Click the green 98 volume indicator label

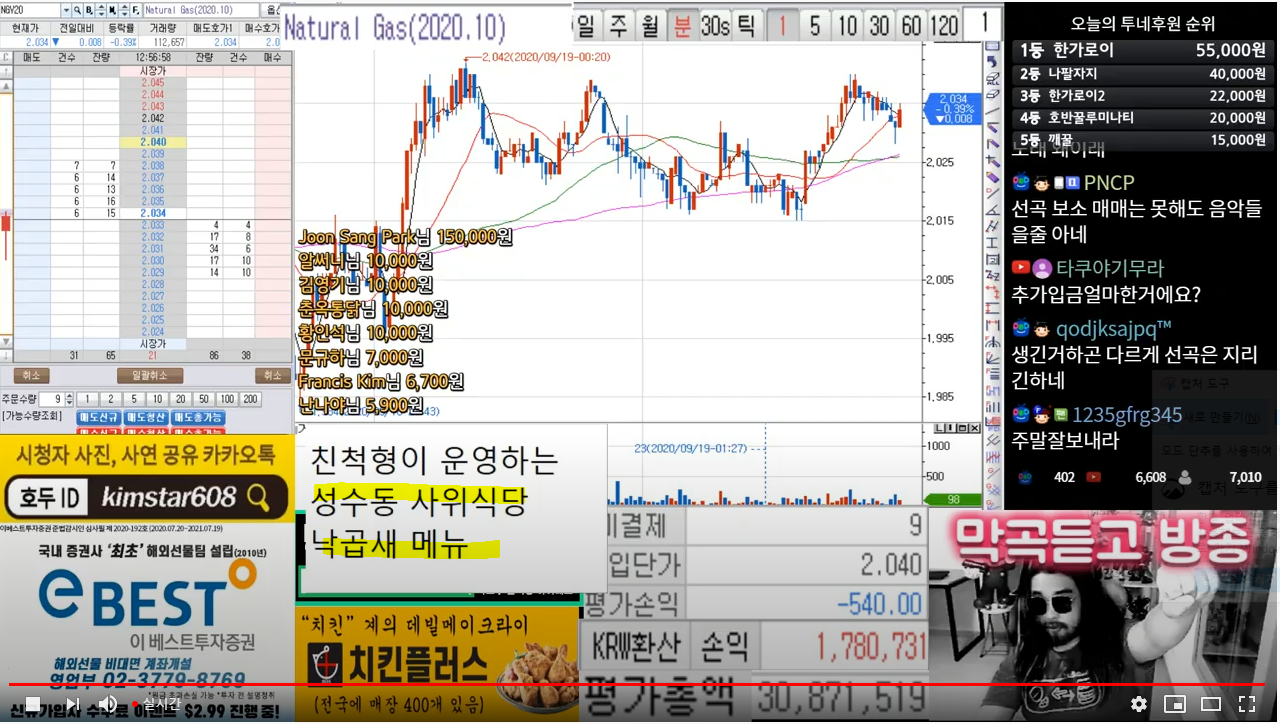(953, 499)
